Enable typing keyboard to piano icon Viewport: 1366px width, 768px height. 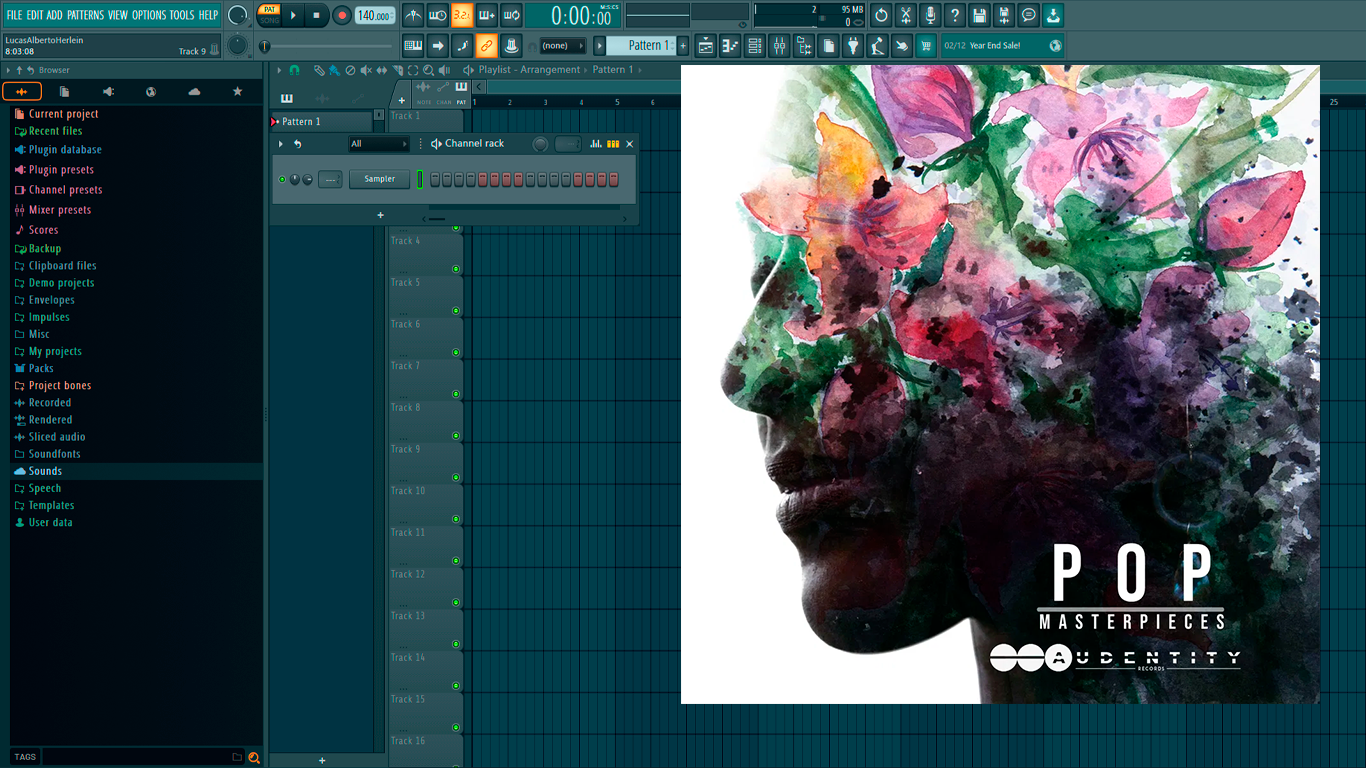(x=413, y=45)
